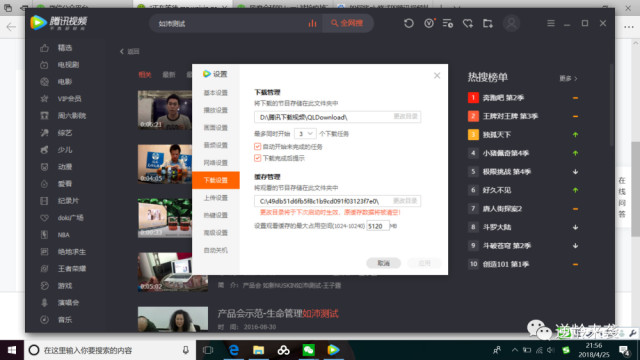Open 奔跑吧 第2季 in hot list
This screenshot has width=640, height=360.
(x=503, y=98)
